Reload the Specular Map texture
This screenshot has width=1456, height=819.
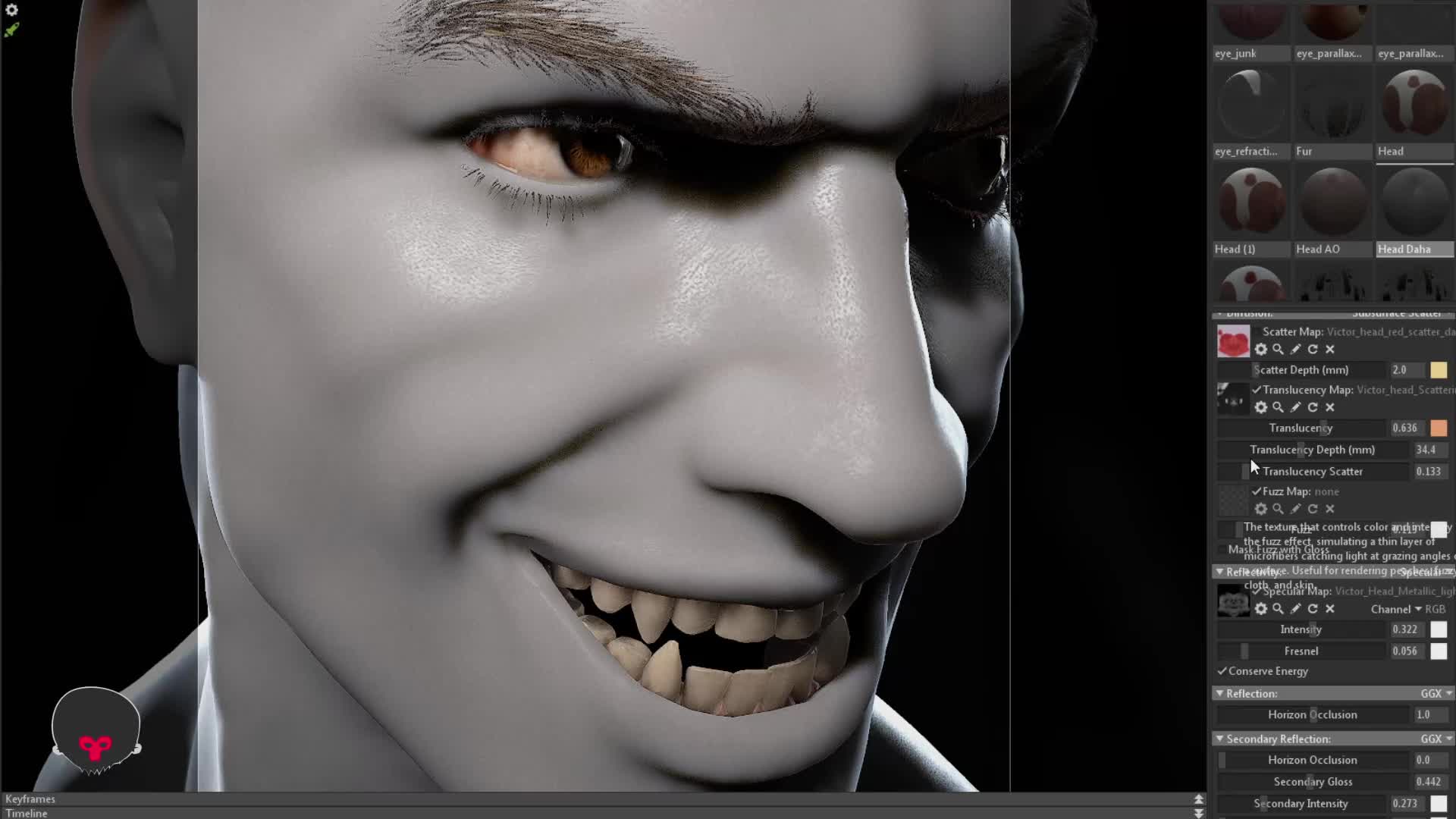[1313, 609]
